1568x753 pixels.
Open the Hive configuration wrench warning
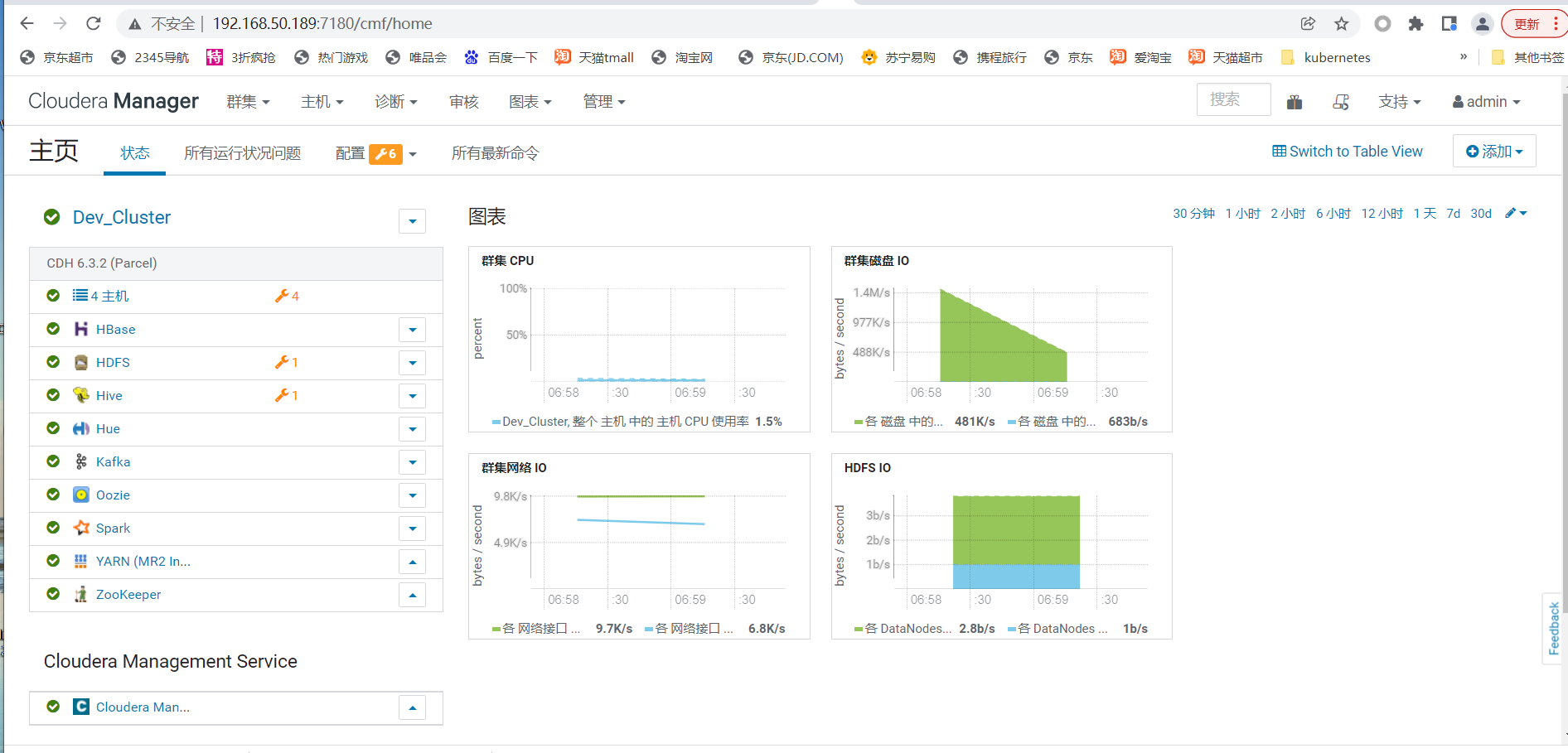pyautogui.click(x=287, y=395)
